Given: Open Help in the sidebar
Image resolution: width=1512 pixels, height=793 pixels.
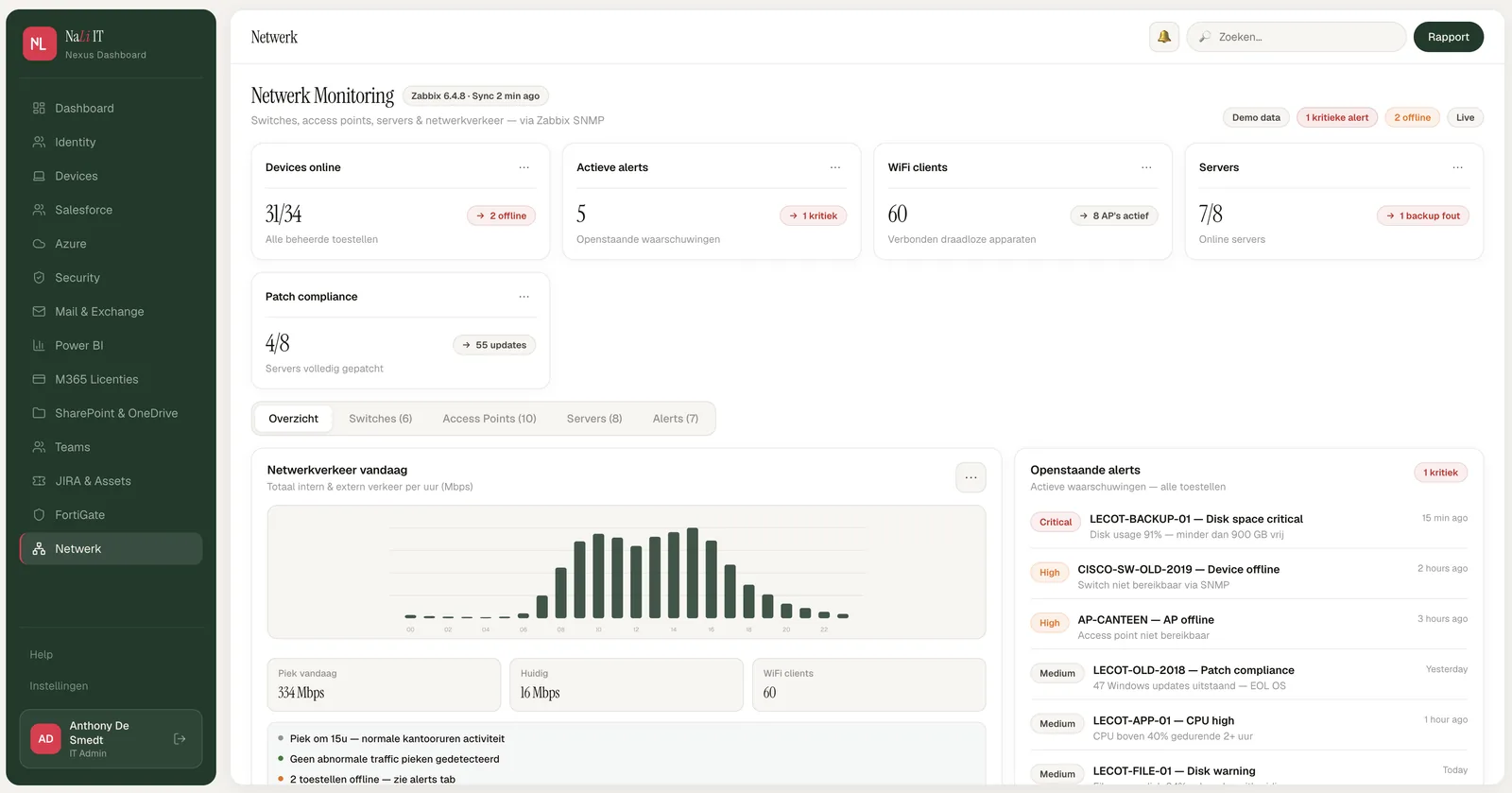Looking at the screenshot, I should pos(41,654).
